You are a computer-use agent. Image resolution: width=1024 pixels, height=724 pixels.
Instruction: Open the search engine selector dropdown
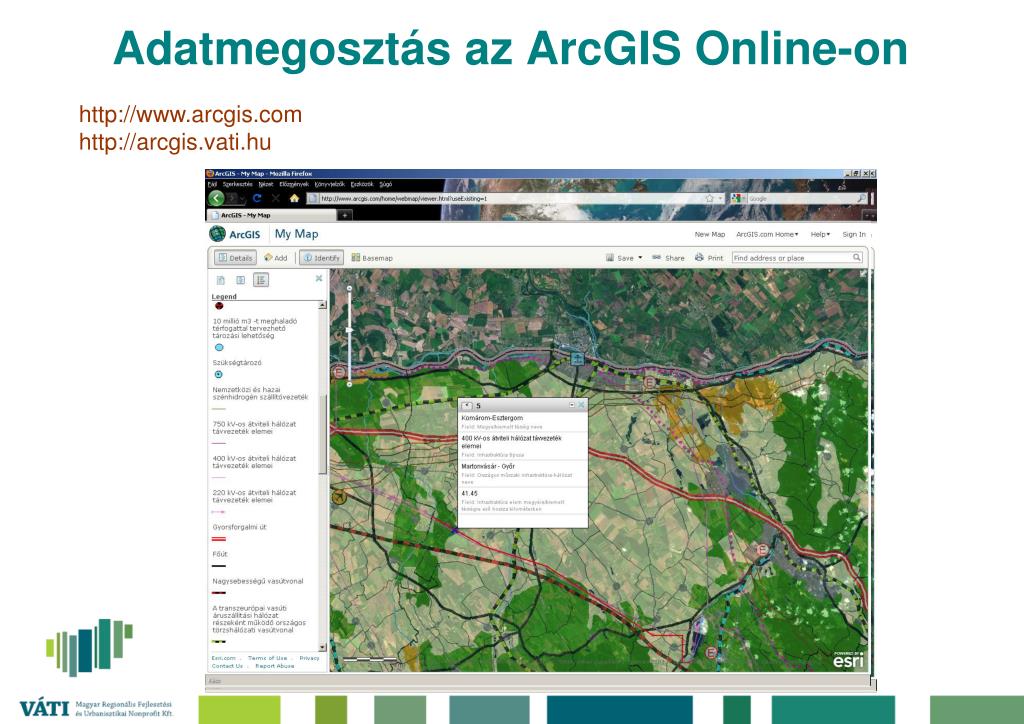[x=738, y=198]
